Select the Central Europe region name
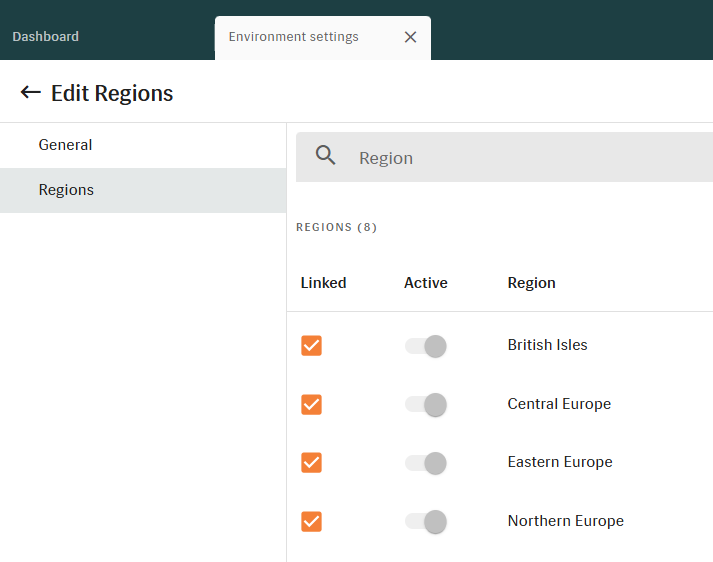The width and height of the screenshot is (713, 562). (559, 404)
